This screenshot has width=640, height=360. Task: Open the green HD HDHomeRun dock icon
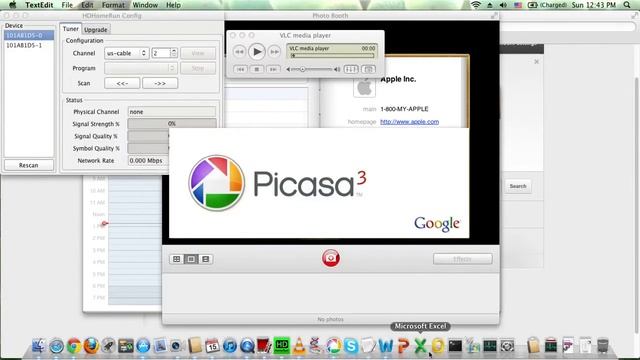pos(282,346)
